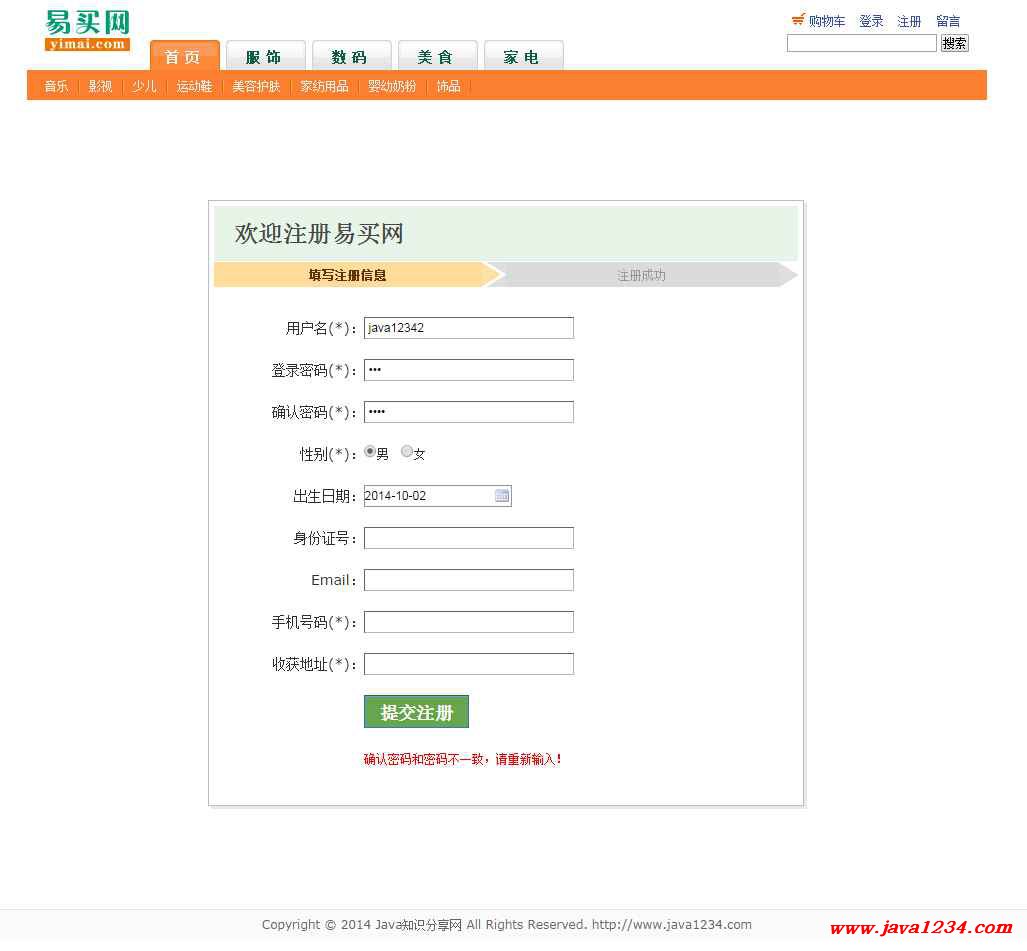Click the 手机号码 phone number field
The height and width of the screenshot is (951, 1027).
(x=468, y=622)
